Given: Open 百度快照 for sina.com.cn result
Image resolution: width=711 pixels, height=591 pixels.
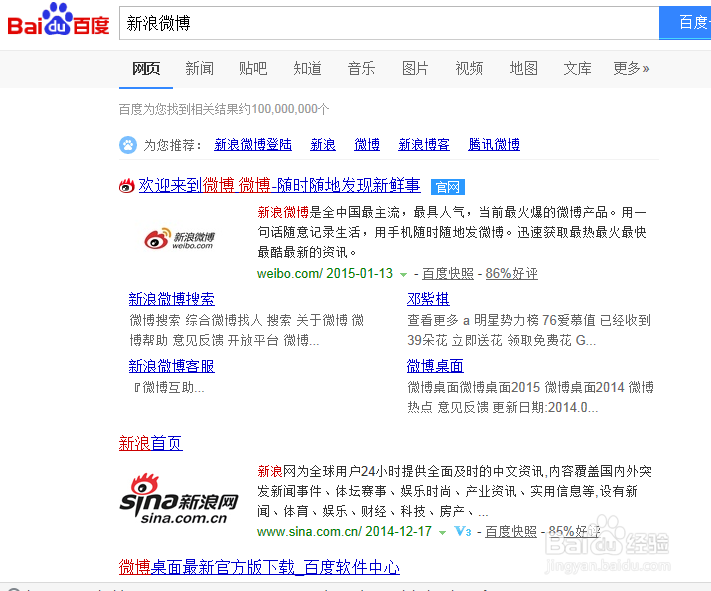Looking at the screenshot, I should click(x=511, y=531).
